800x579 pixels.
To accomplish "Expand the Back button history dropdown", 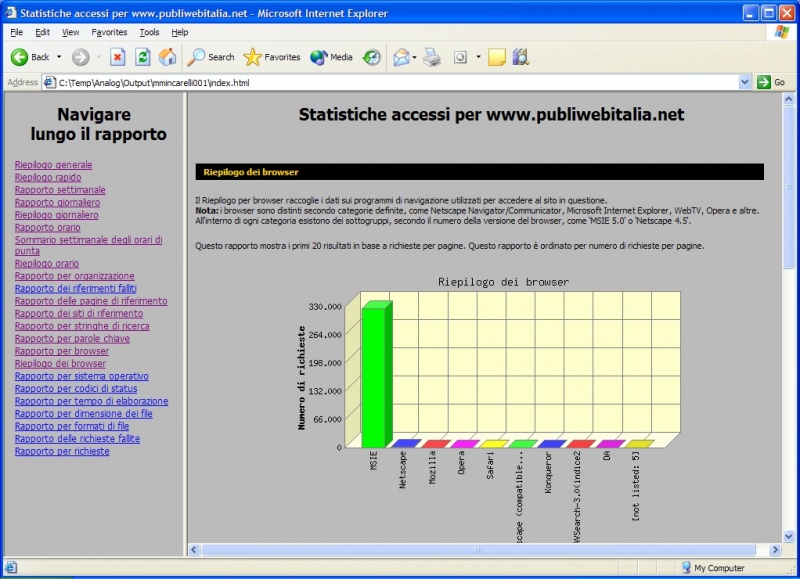I will (x=60, y=57).
